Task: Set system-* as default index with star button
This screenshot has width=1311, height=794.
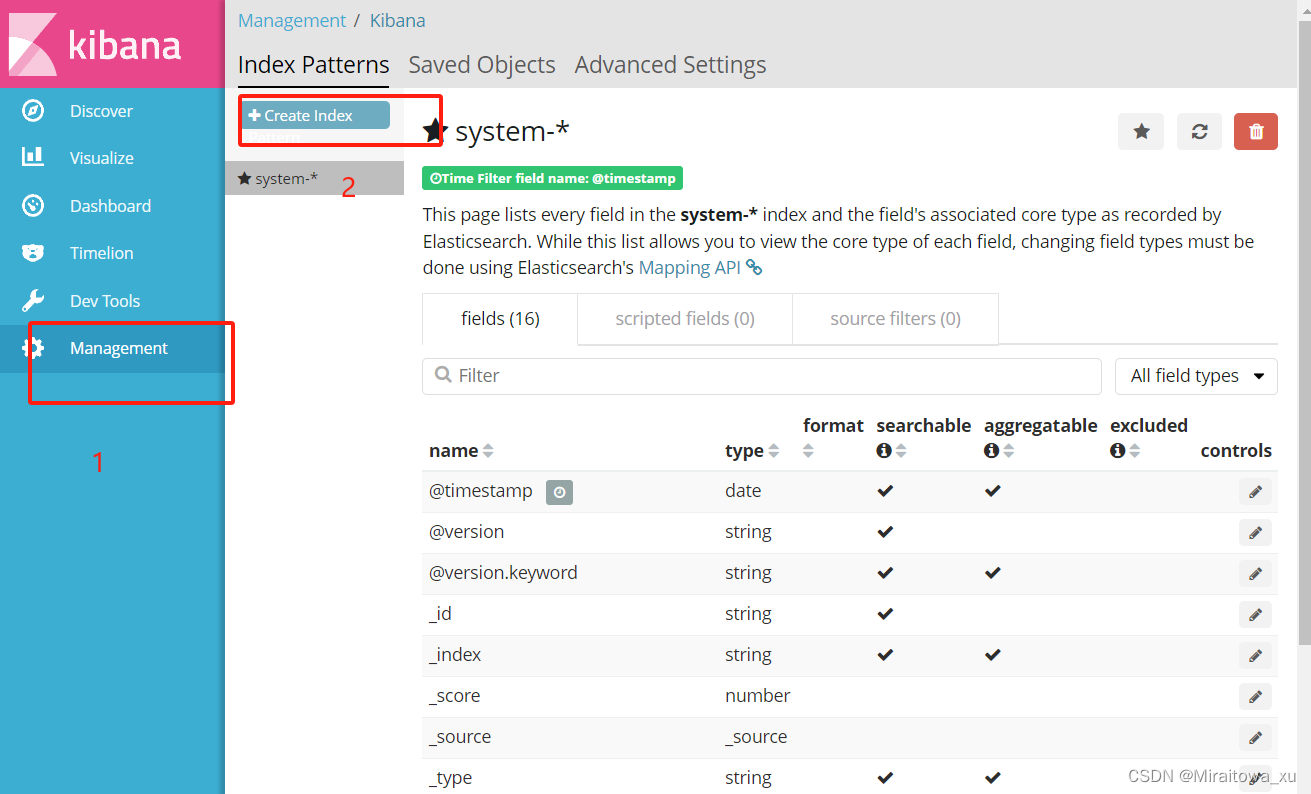Action: point(1141,131)
